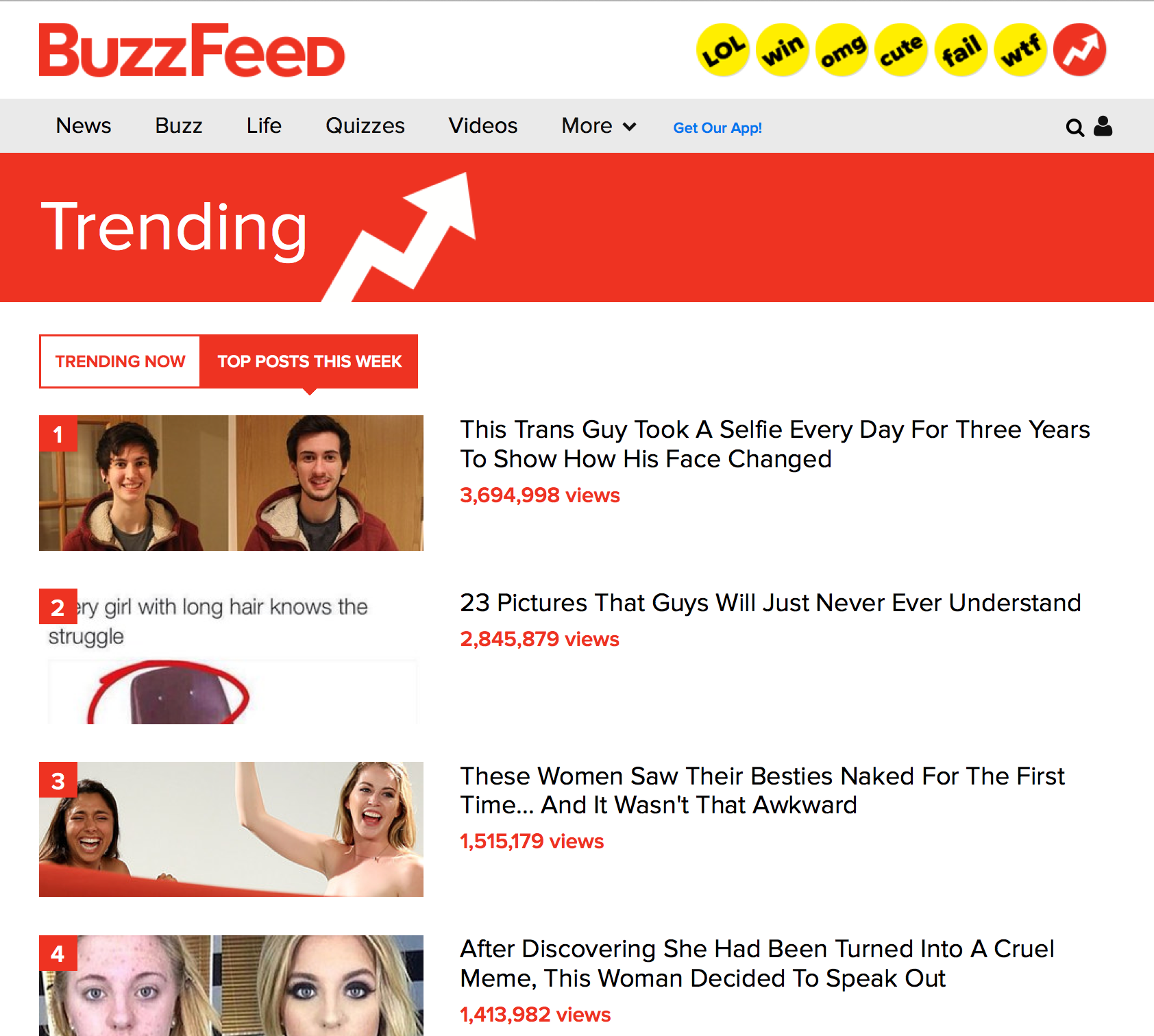
Task: Go to the BuzzFeed logo homepage
Action: [x=192, y=50]
